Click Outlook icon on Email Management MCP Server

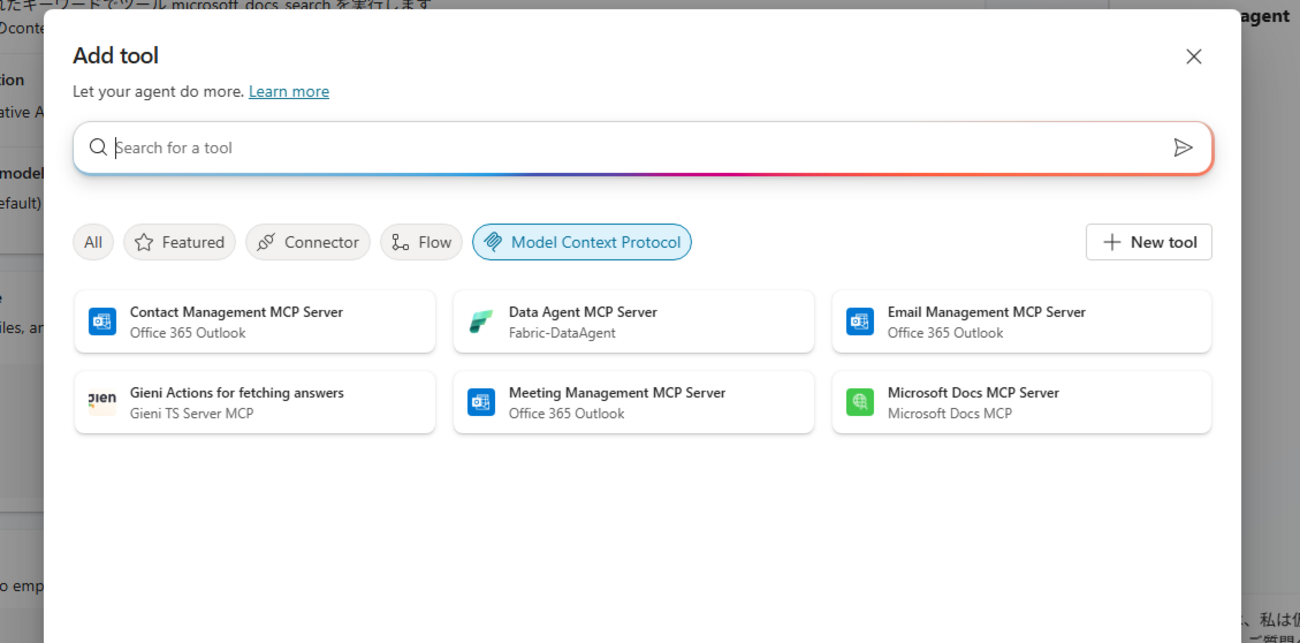point(860,322)
